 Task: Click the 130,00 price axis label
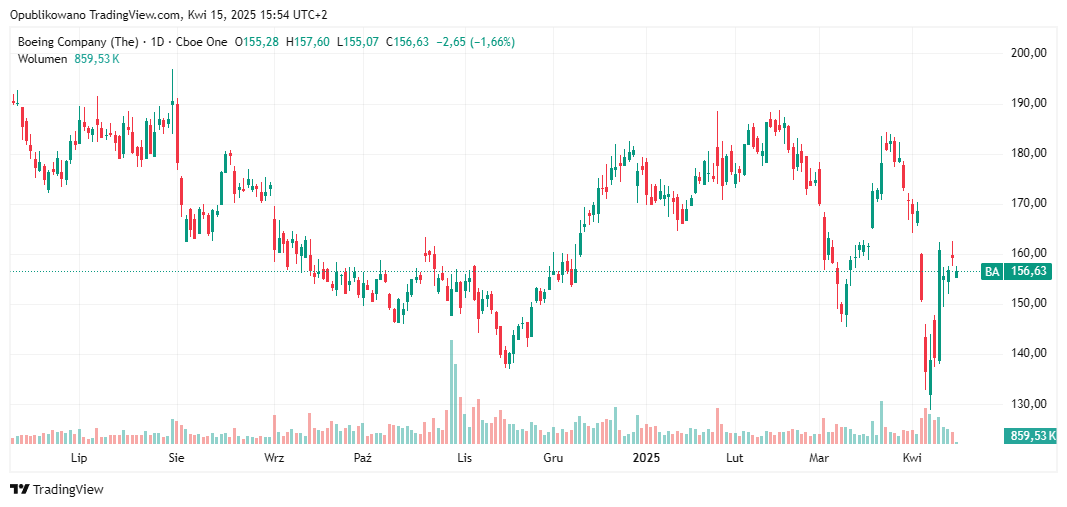[x=1028, y=404]
